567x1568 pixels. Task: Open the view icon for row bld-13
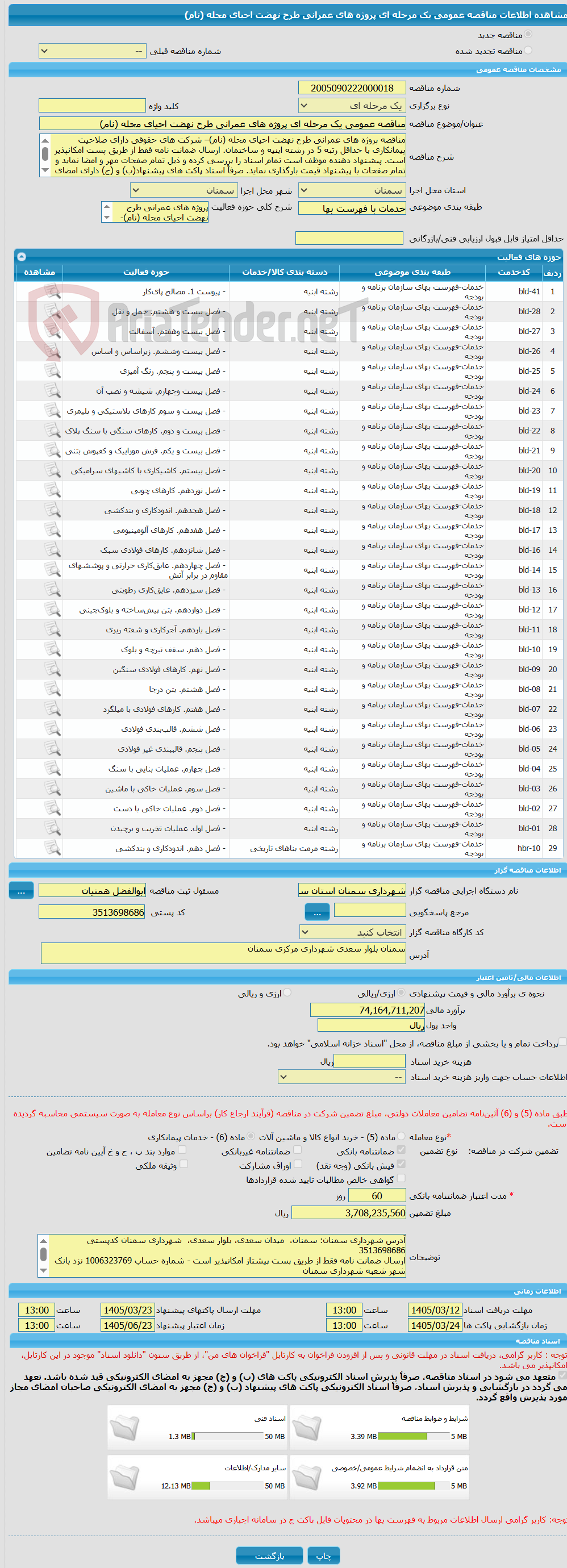coord(53,589)
